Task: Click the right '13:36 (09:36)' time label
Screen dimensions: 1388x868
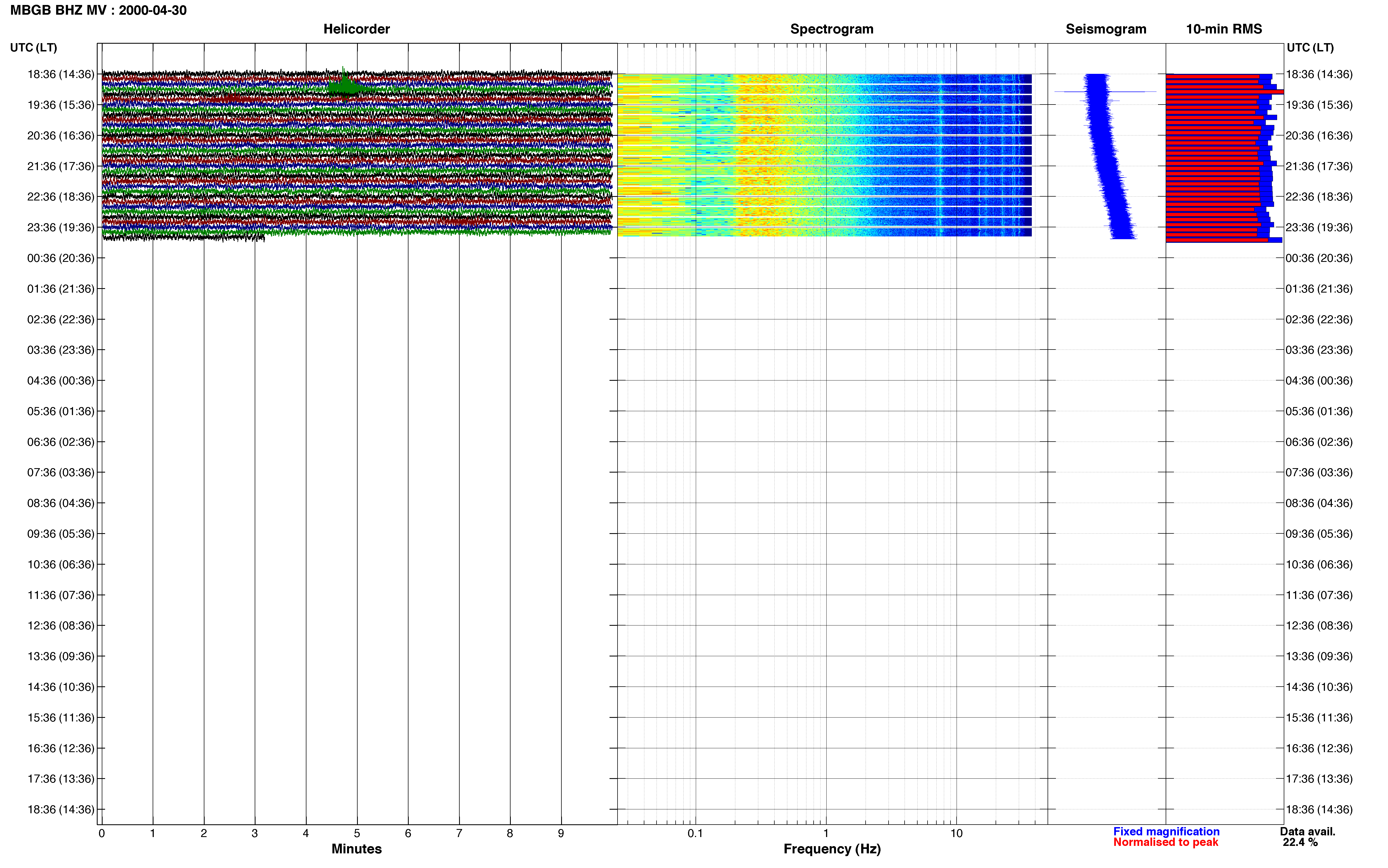Action: click(1319, 656)
